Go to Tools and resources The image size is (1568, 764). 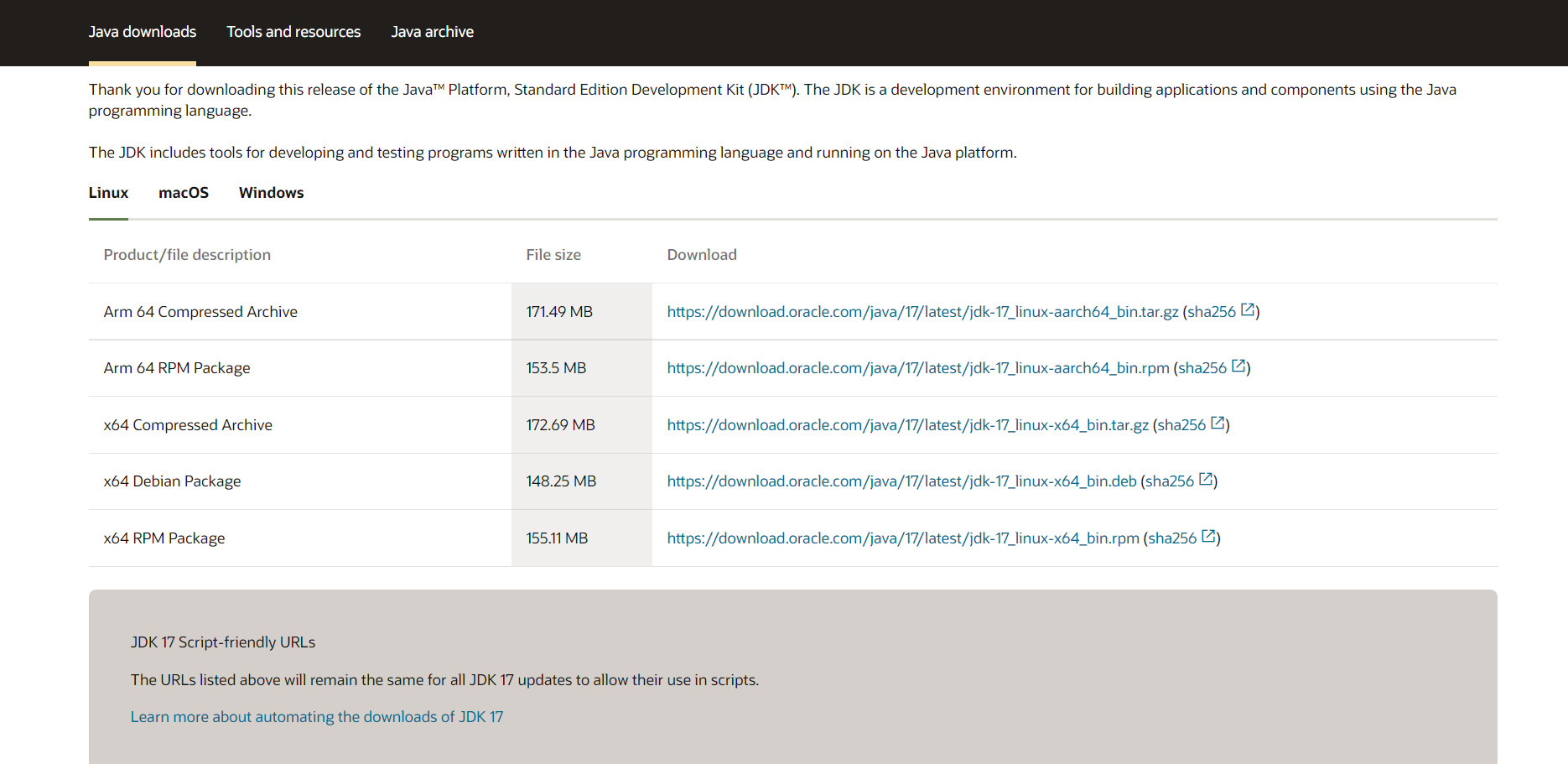pos(293,32)
